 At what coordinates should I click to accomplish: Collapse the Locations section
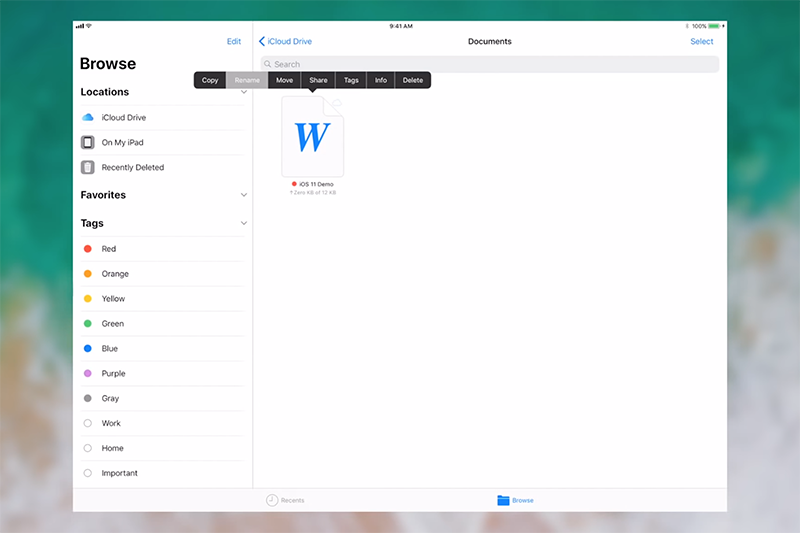[x=244, y=92]
